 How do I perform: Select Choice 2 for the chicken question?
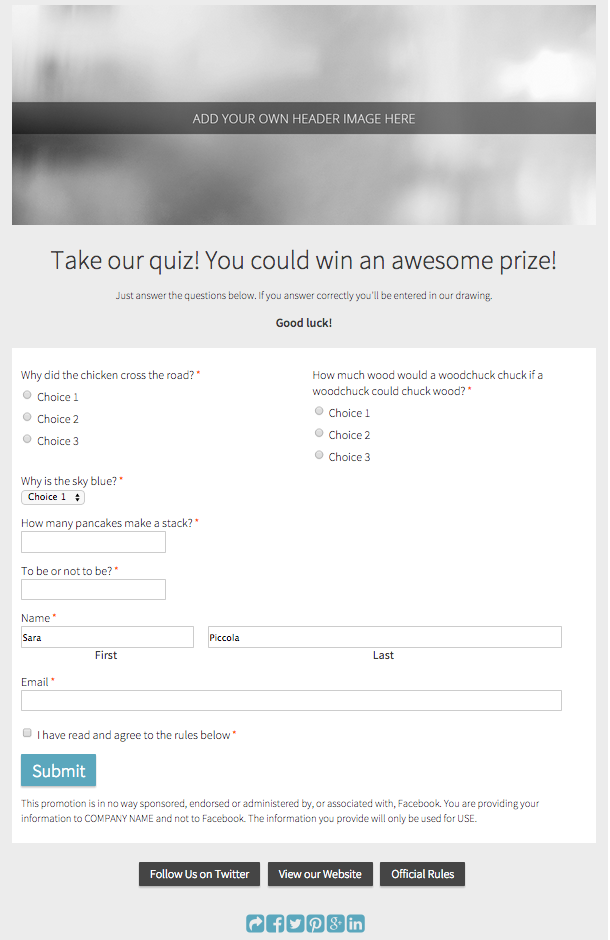(x=26, y=416)
